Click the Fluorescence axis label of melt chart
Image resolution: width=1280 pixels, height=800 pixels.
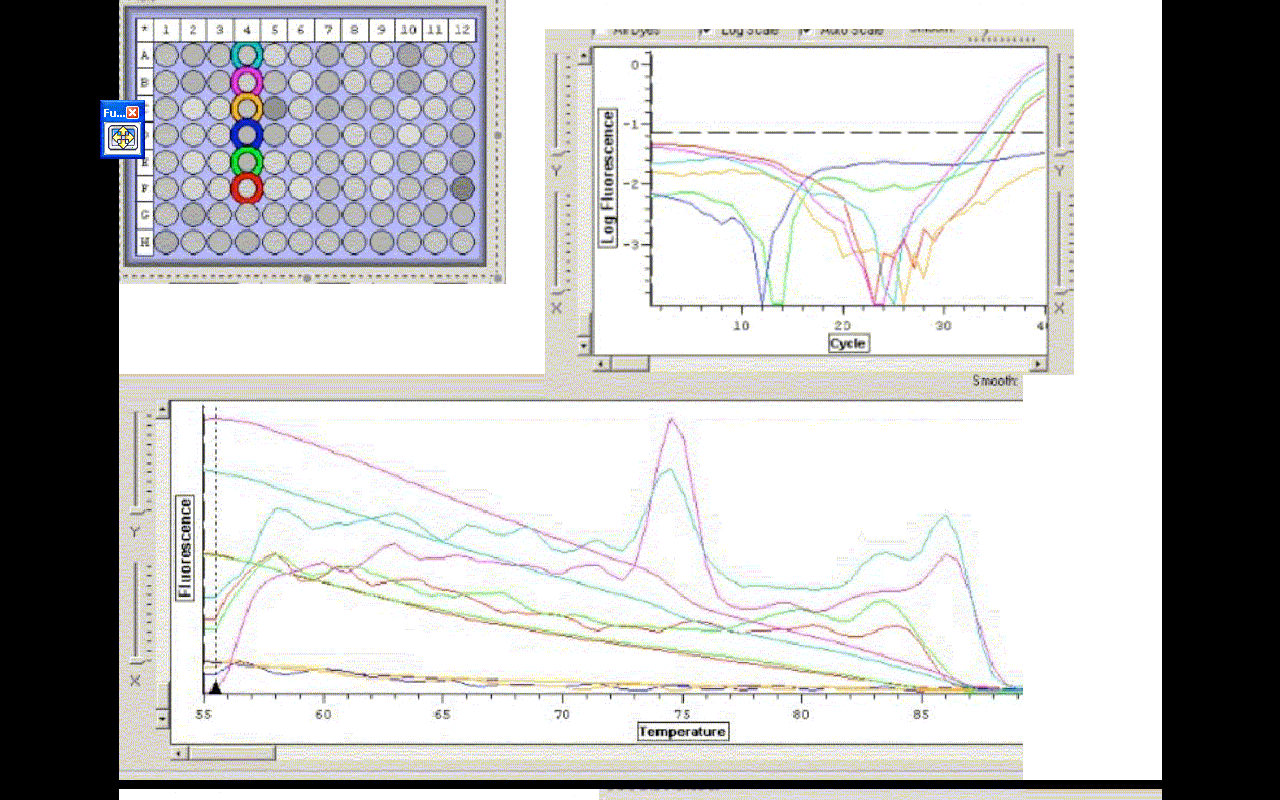click(184, 547)
